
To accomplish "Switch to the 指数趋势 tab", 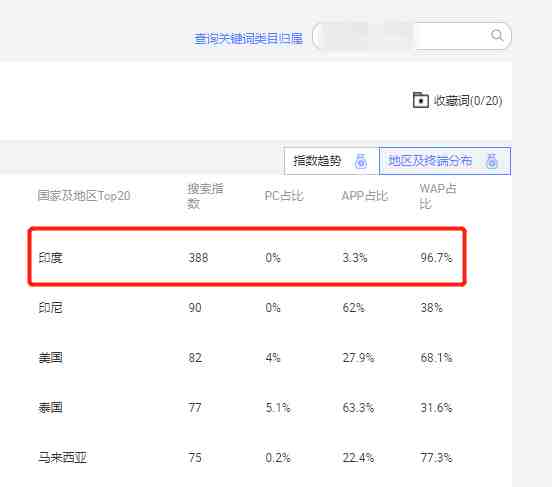I will coord(332,161).
